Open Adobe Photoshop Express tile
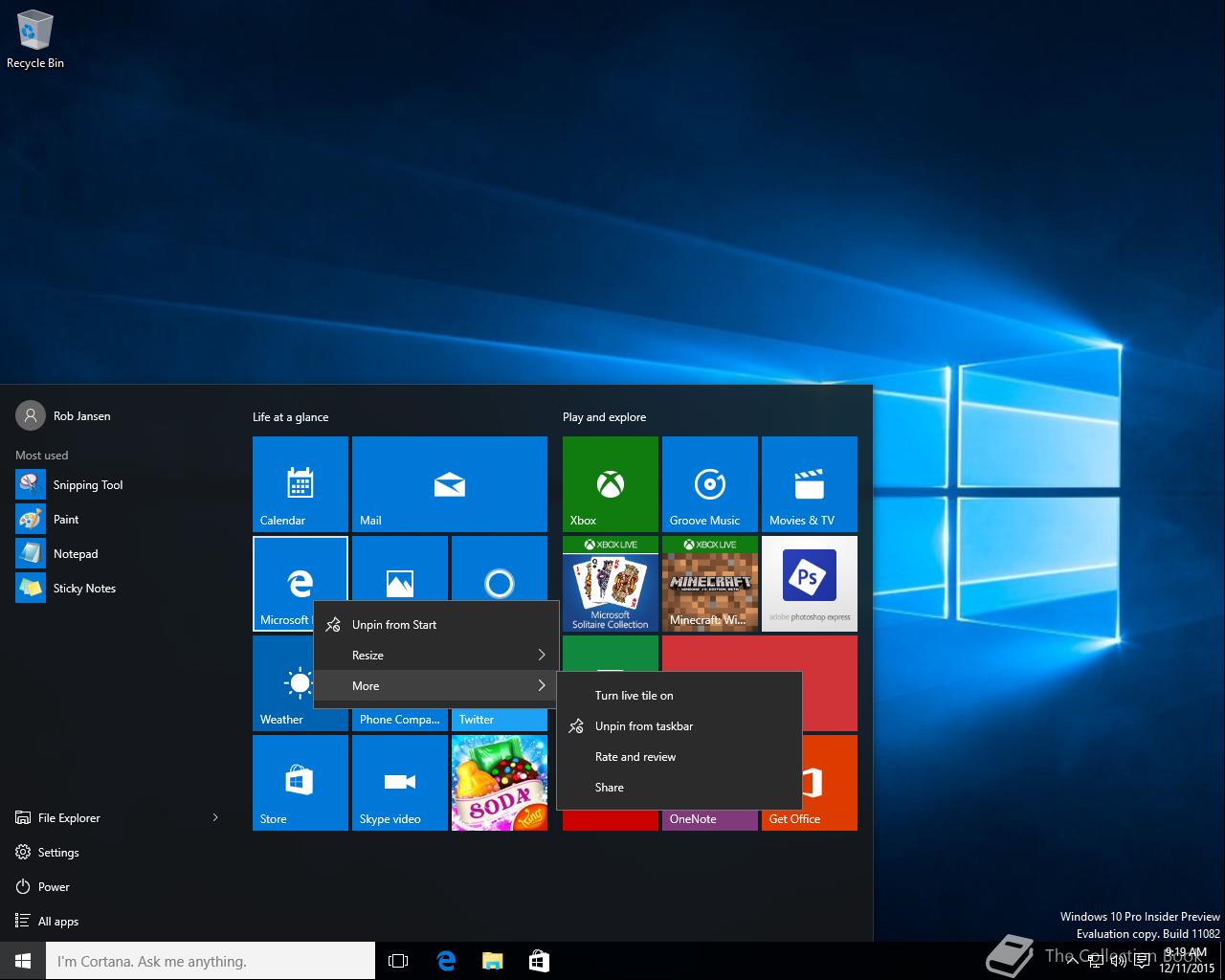Viewport: 1225px width, 980px height. 810,584
